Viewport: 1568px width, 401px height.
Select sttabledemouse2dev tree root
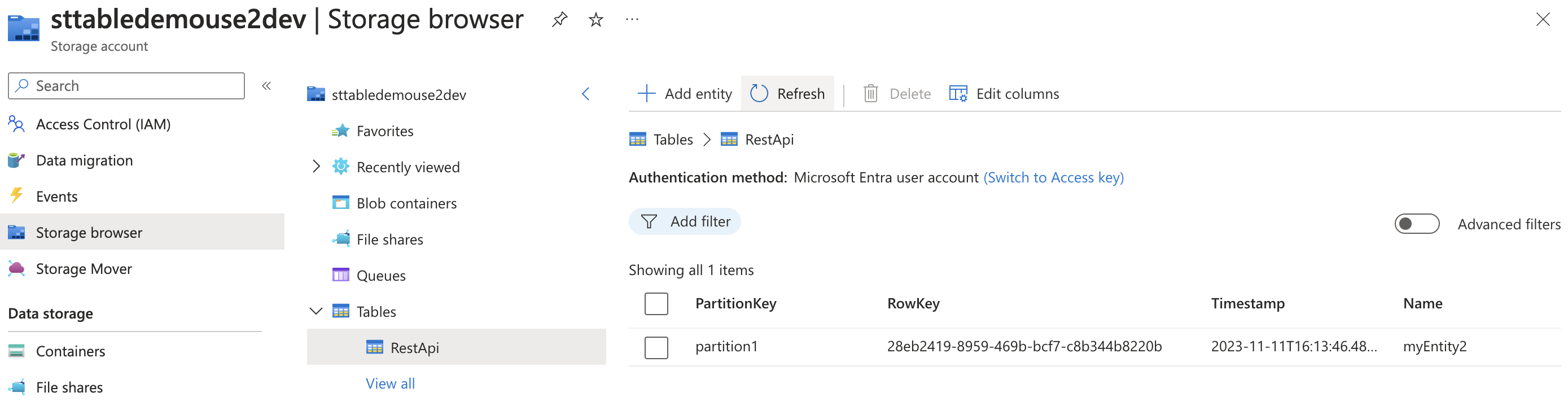(x=398, y=94)
